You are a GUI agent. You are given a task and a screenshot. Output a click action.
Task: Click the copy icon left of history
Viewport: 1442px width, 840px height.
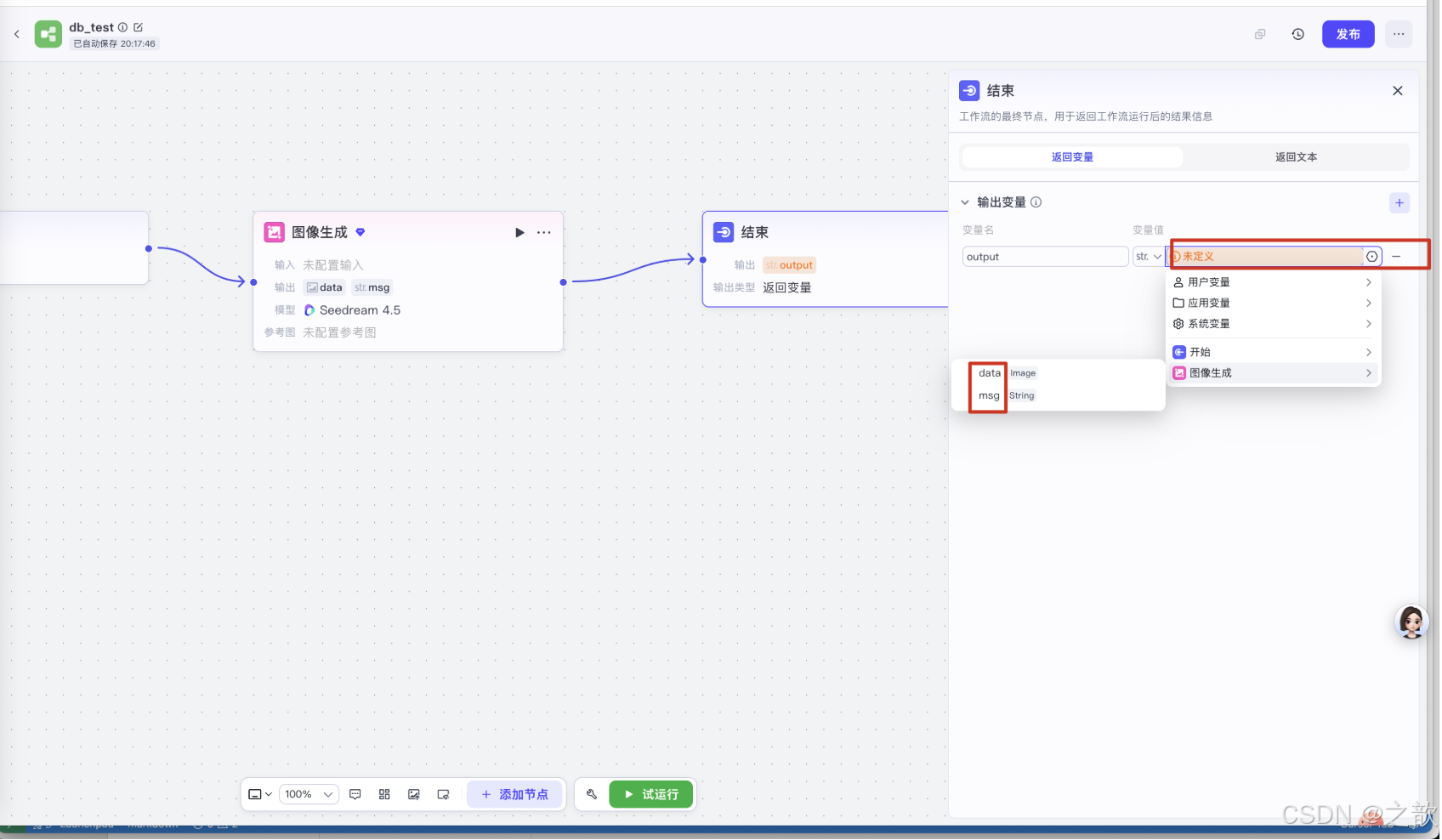point(1260,34)
